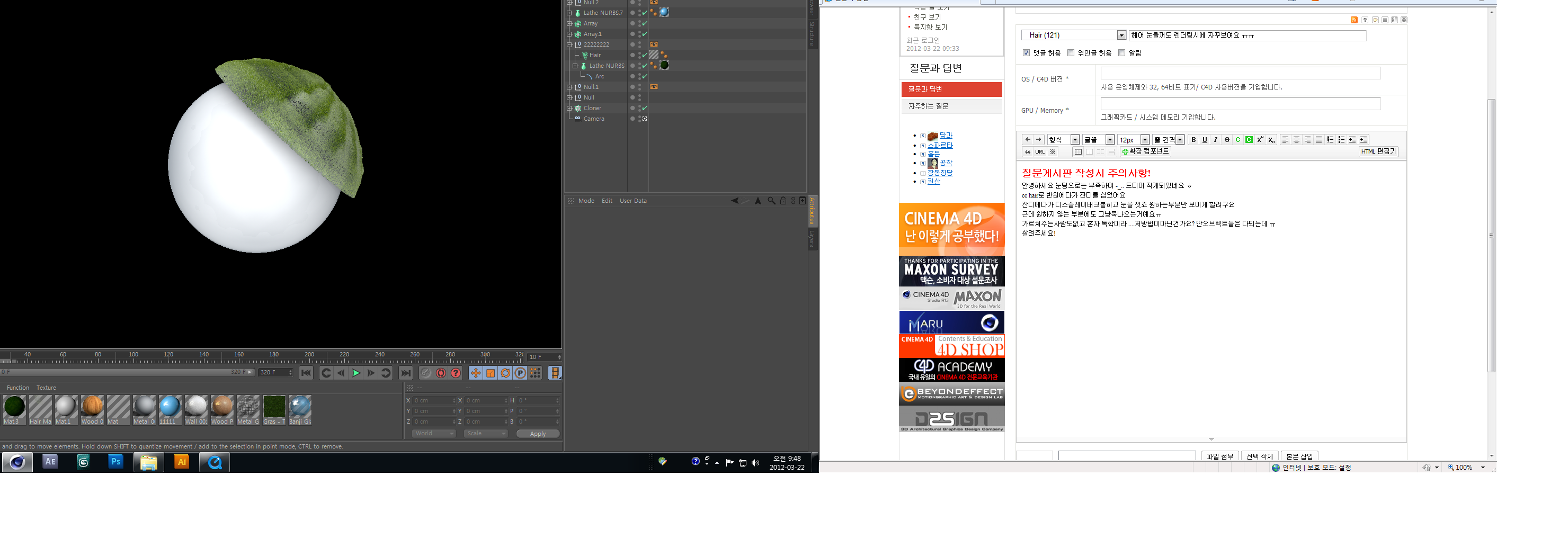Viewport: 1568px width, 556px height.
Task: Center-align text in the forum editor
Action: 1297,140
